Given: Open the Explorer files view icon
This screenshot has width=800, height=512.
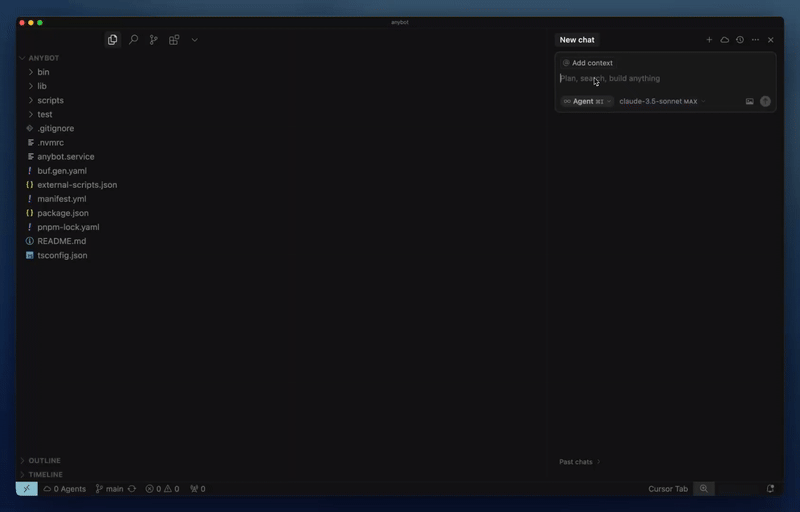Looking at the screenshot, I should [113, 40].
